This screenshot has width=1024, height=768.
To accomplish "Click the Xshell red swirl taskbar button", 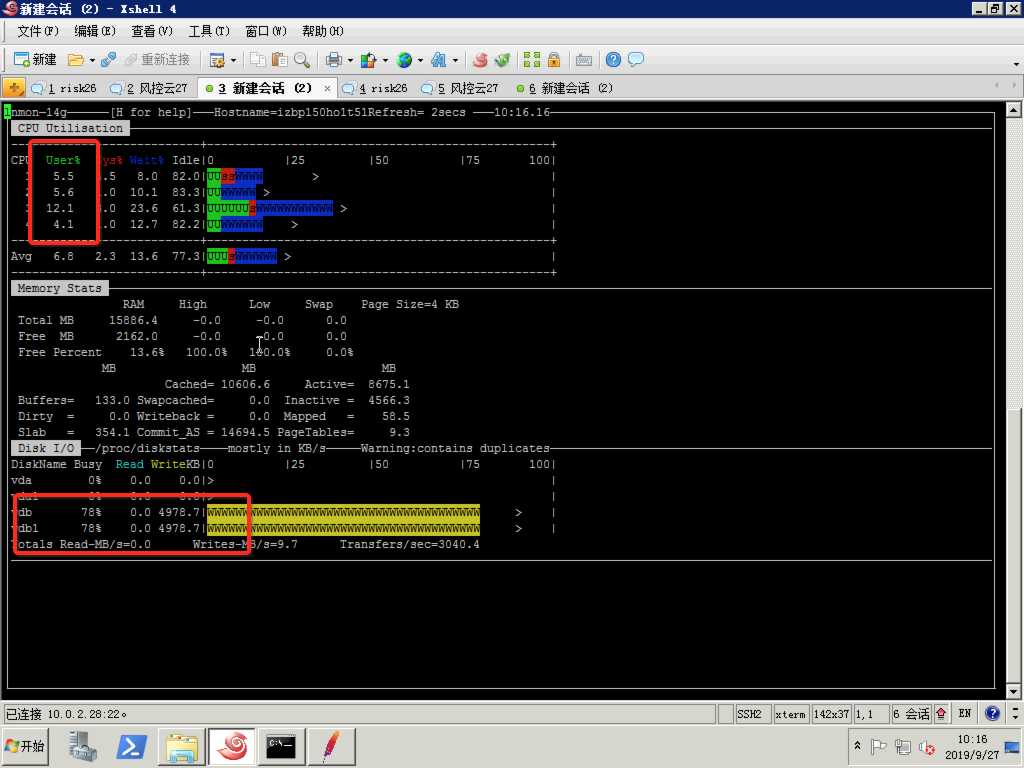I will [232, 746].
